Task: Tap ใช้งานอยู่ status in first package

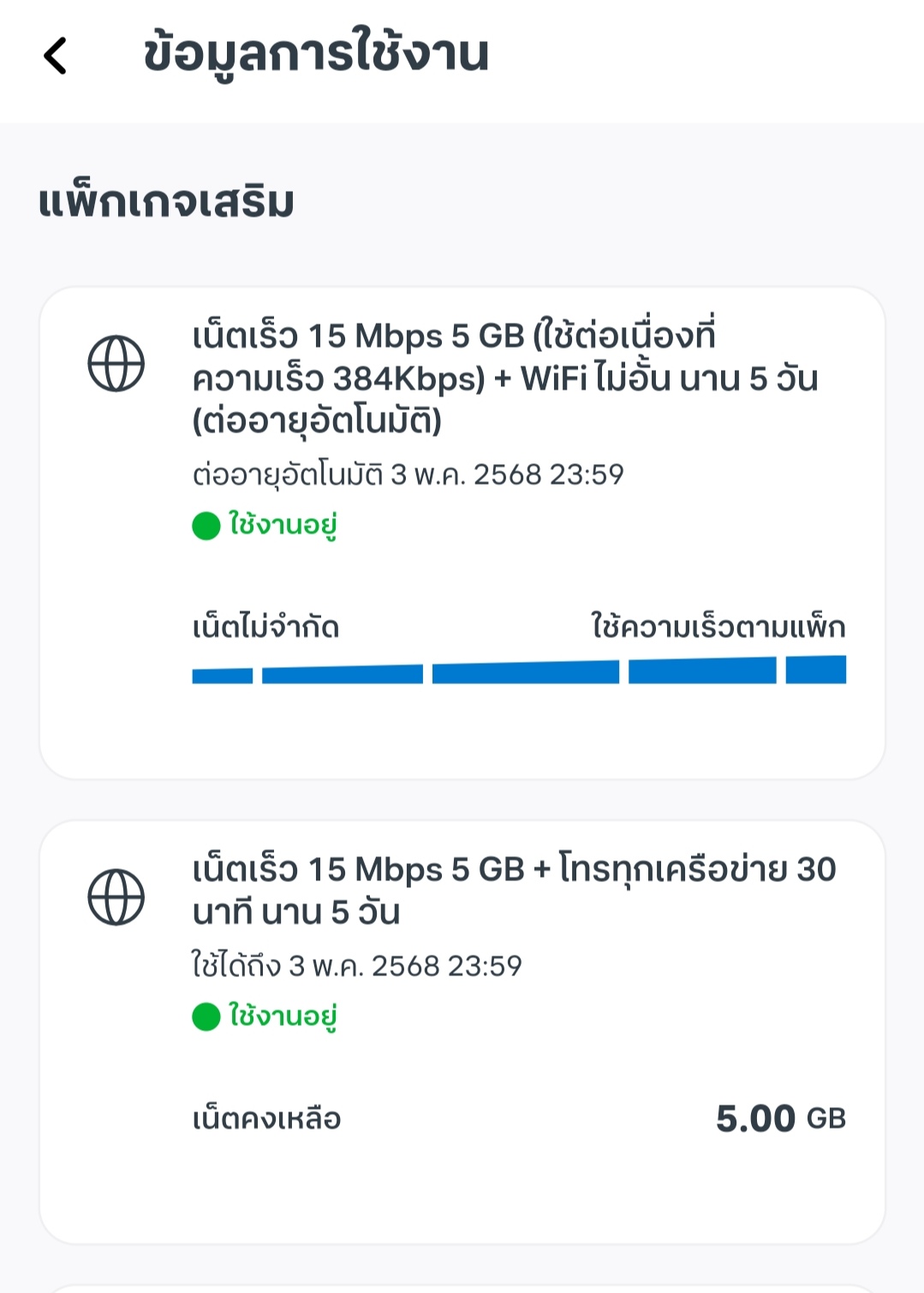Action: point(283,525)
